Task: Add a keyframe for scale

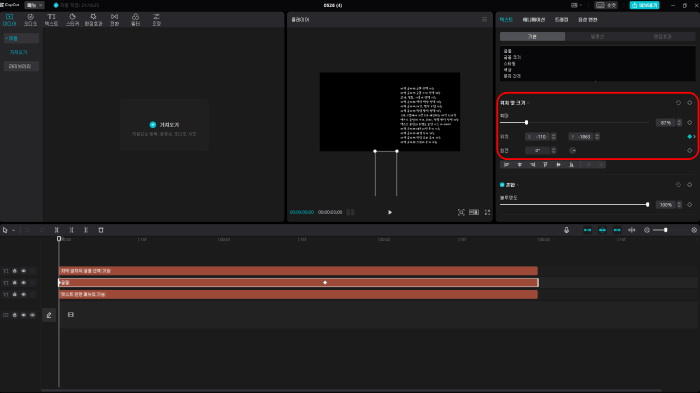Action: click(690, 123)
